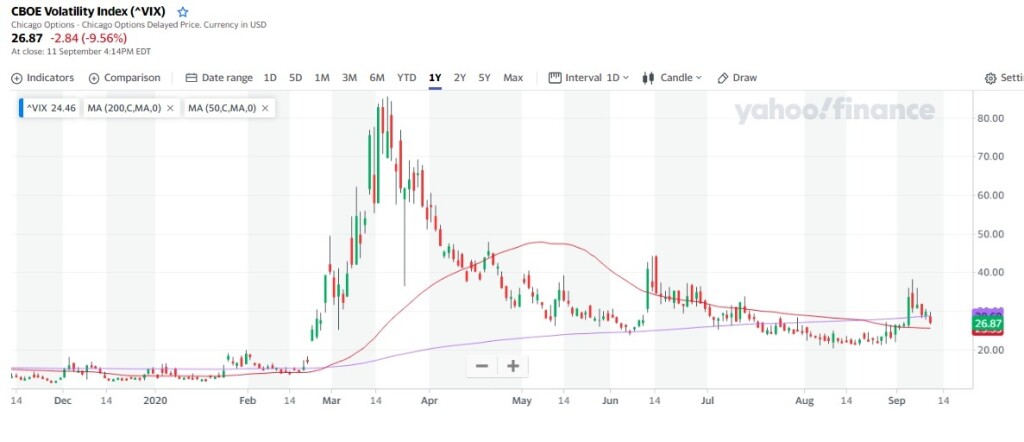The height and width of the screenshot is (442, 1024).
Task: Click the MA (50,C,MA,0) legend label
Action: [222, 108]
